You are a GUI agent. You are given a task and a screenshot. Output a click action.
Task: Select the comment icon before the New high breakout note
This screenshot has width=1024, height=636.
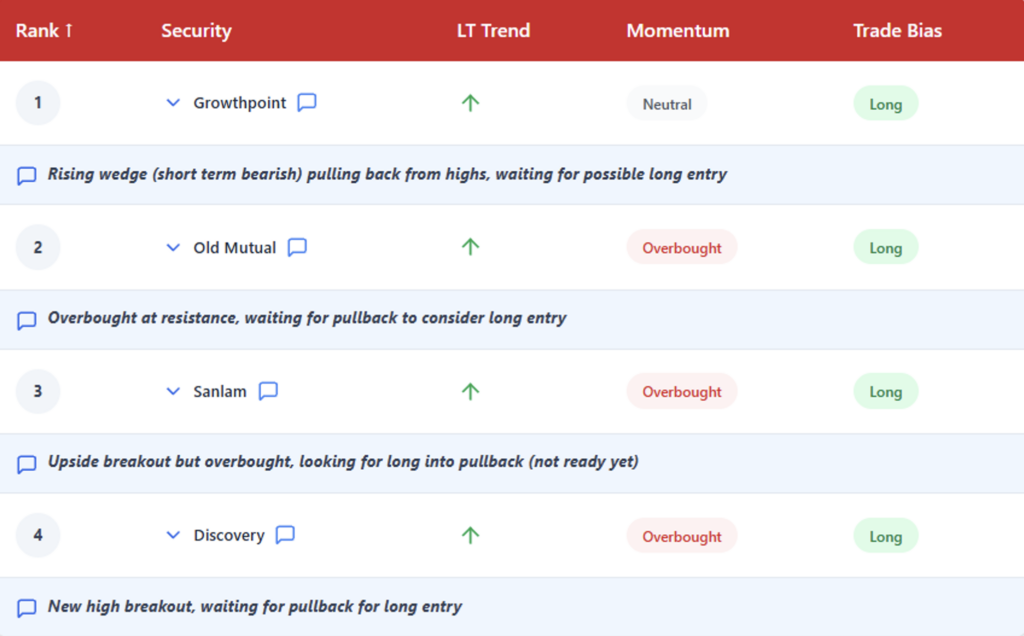coord(27,608)
